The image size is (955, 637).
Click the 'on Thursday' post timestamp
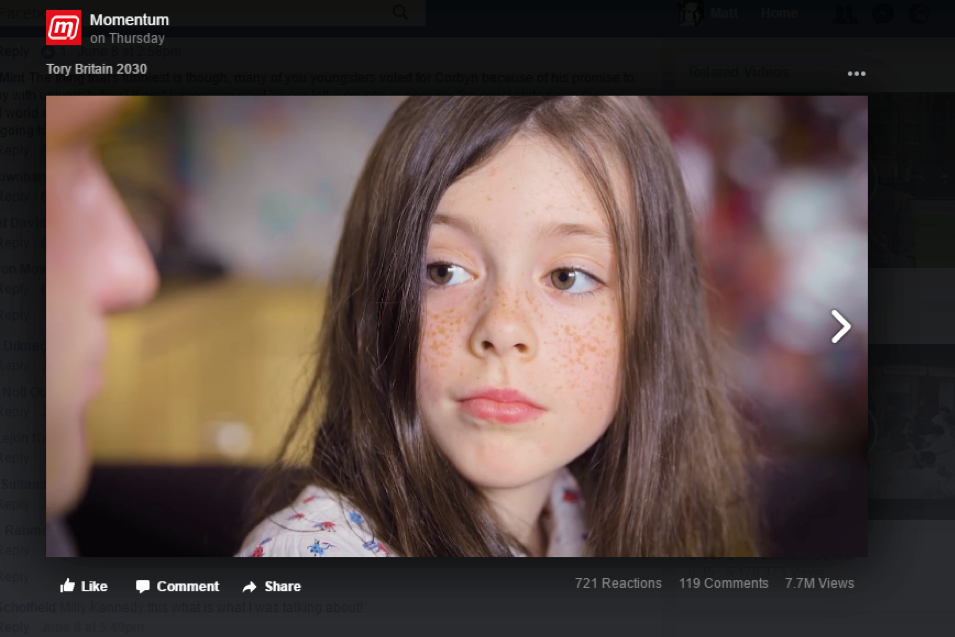click(x=127, y=39)
